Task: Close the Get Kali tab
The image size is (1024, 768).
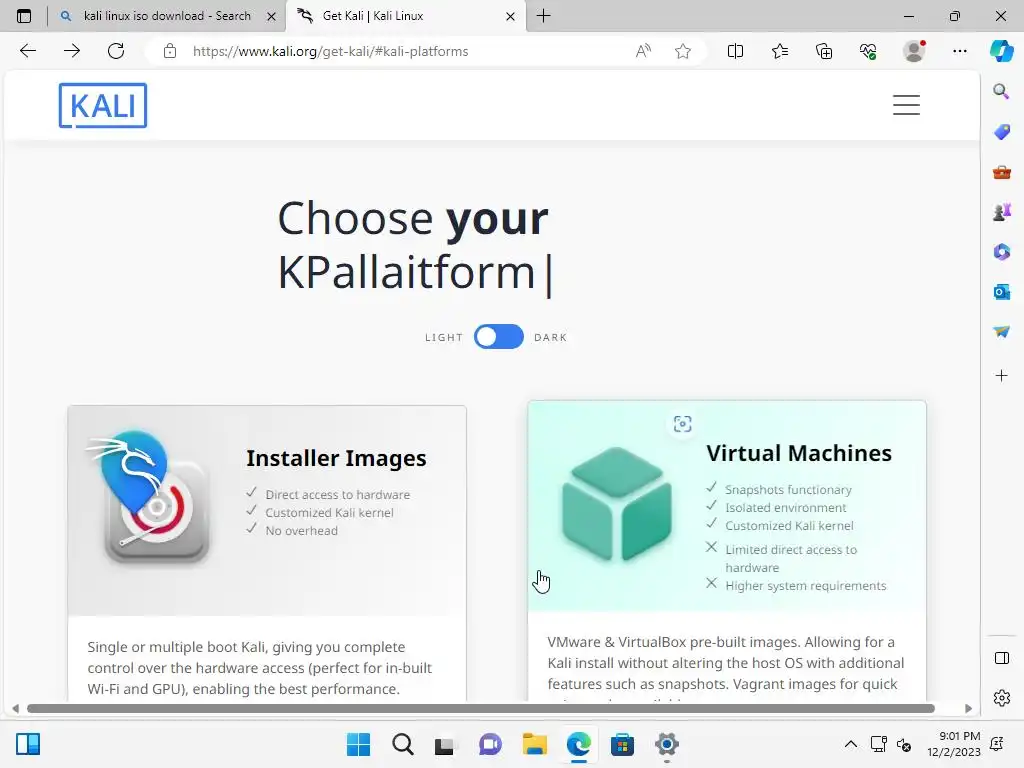Action: tap(511, 17)
